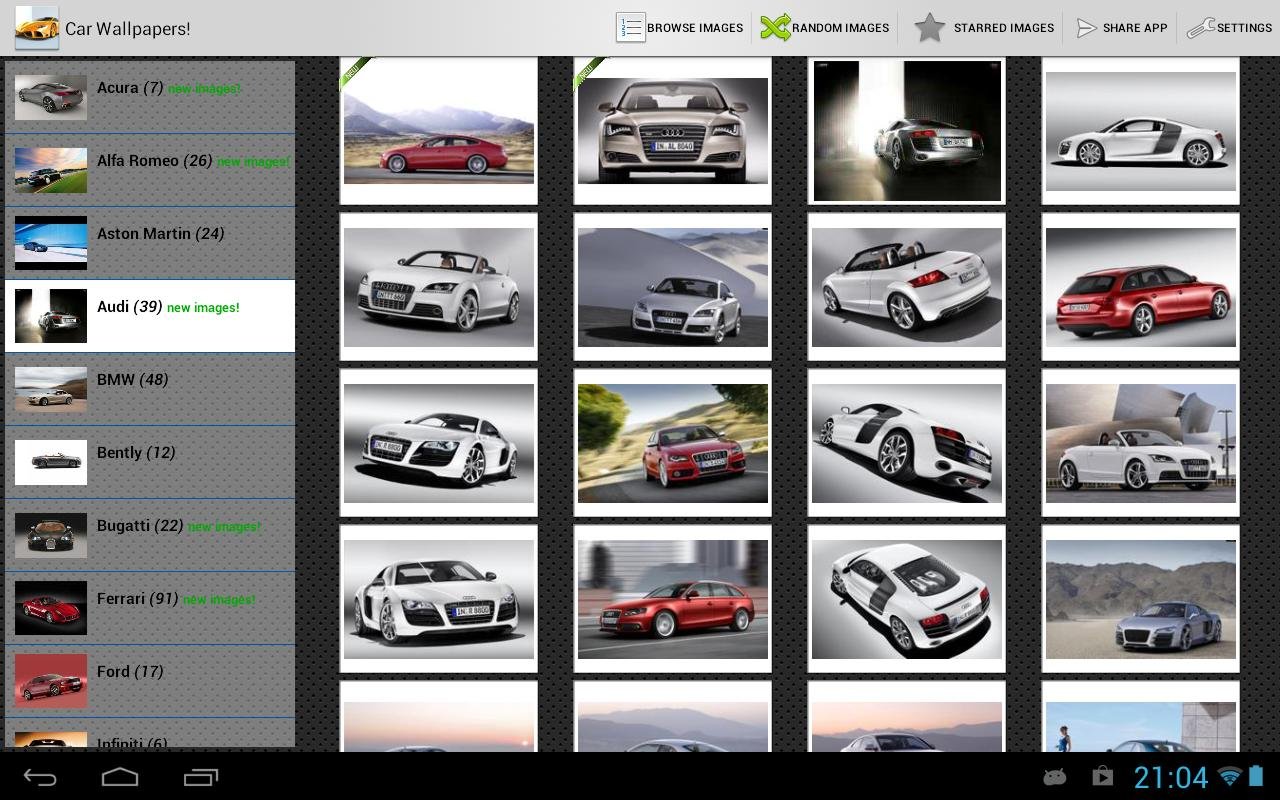Select the BMW category
The height and width of the screenshot is (800, 1280).
click(x=150, y=389)
